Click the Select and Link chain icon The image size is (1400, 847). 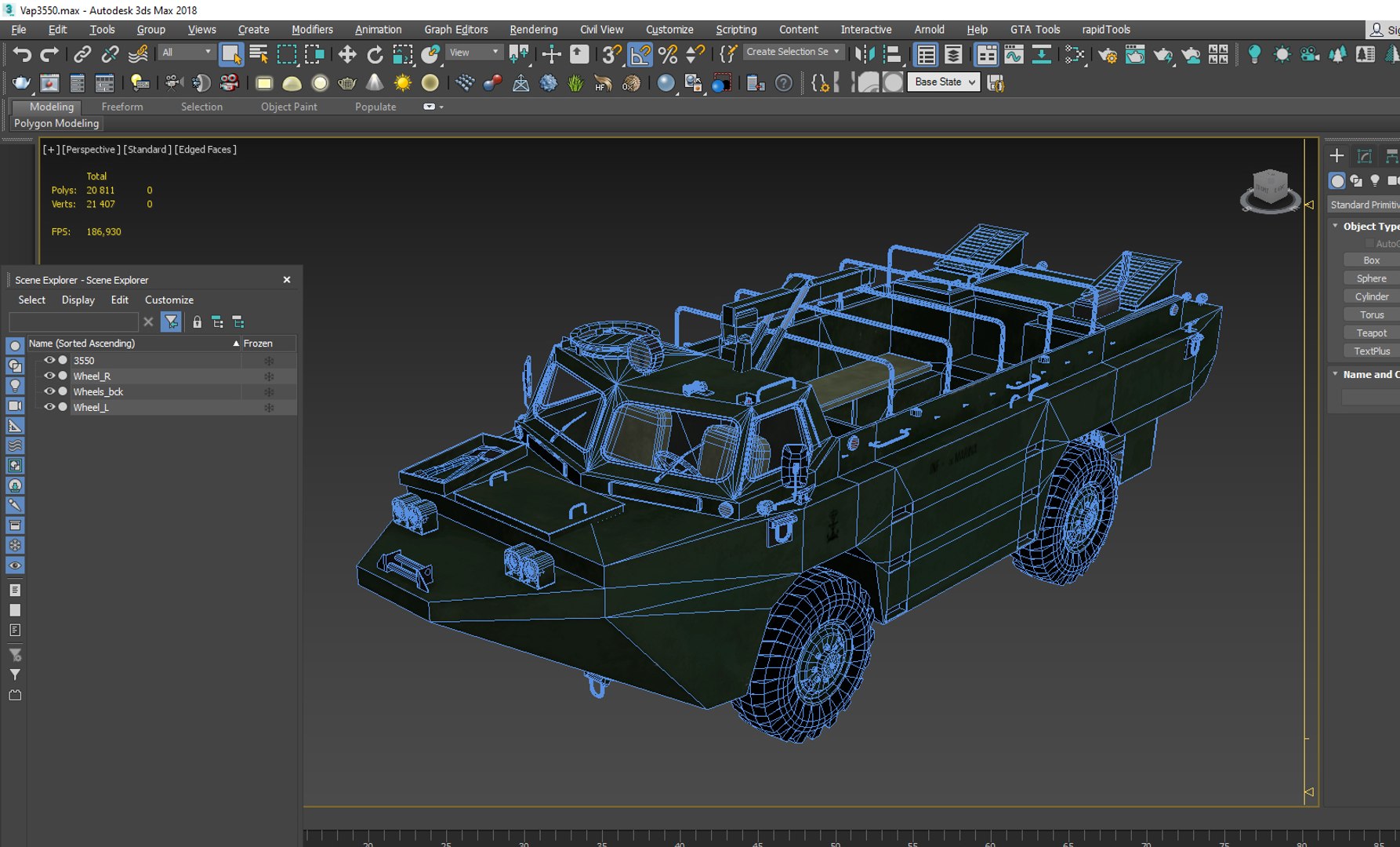pos(82,54)
